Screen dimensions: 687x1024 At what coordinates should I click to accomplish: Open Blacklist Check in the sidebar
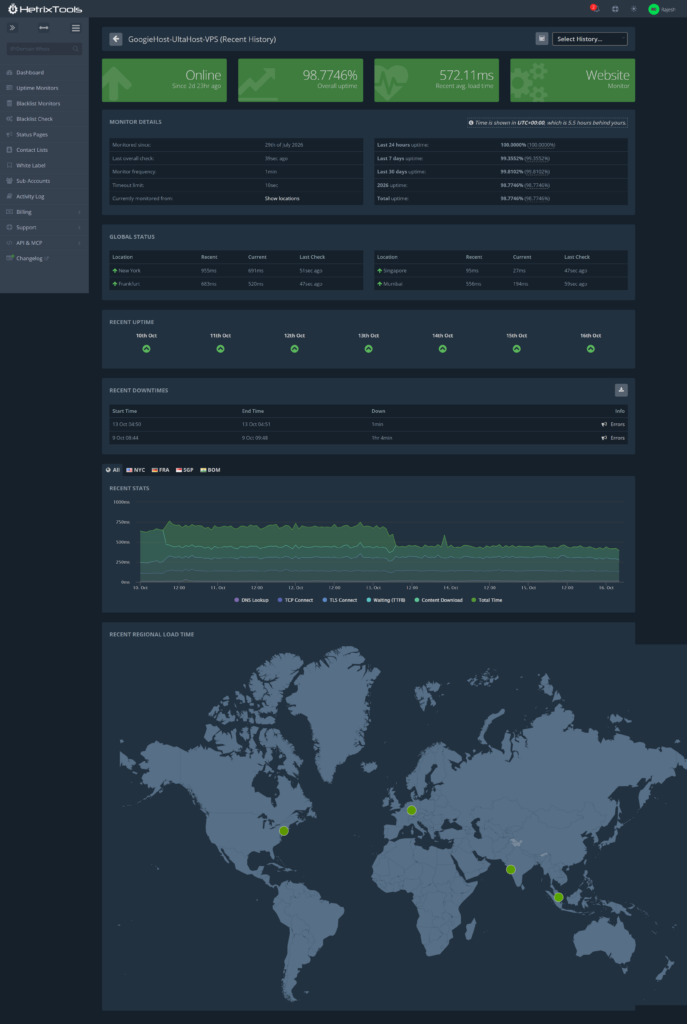pyautogui.click(x=44, y=119)
